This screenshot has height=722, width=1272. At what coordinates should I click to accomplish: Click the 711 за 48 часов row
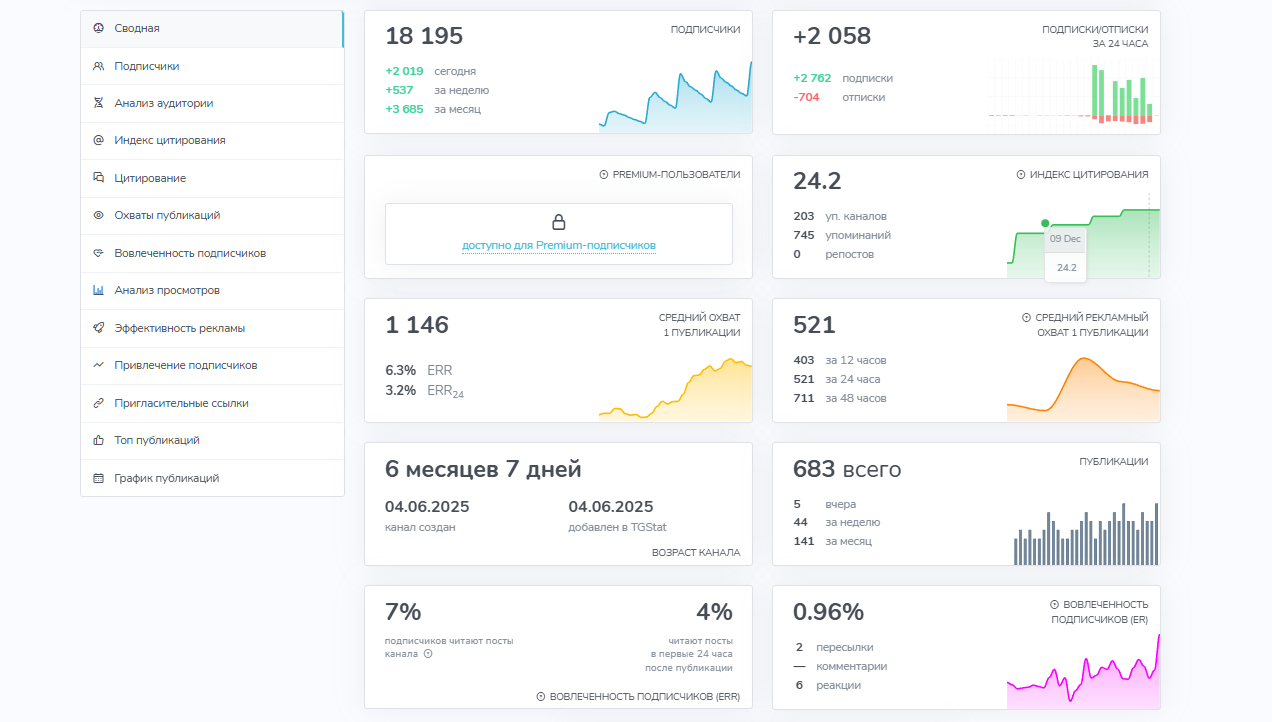tap(840, 398)
